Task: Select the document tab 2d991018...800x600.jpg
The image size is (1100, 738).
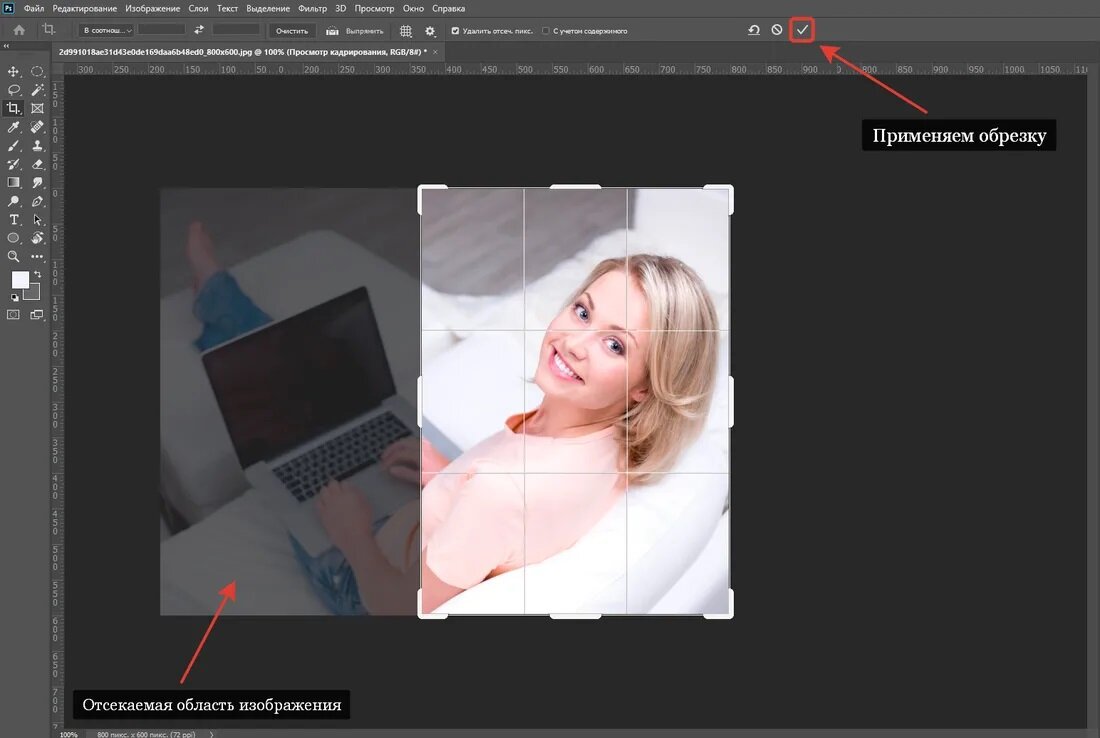Action: click(243, 52)
